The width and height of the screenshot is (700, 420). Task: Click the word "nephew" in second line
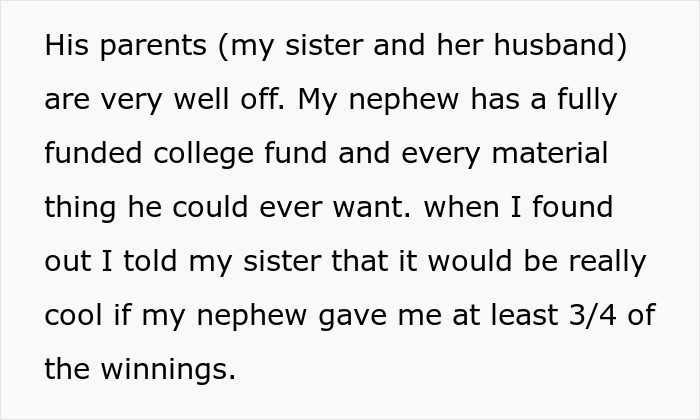coord(404,101)
